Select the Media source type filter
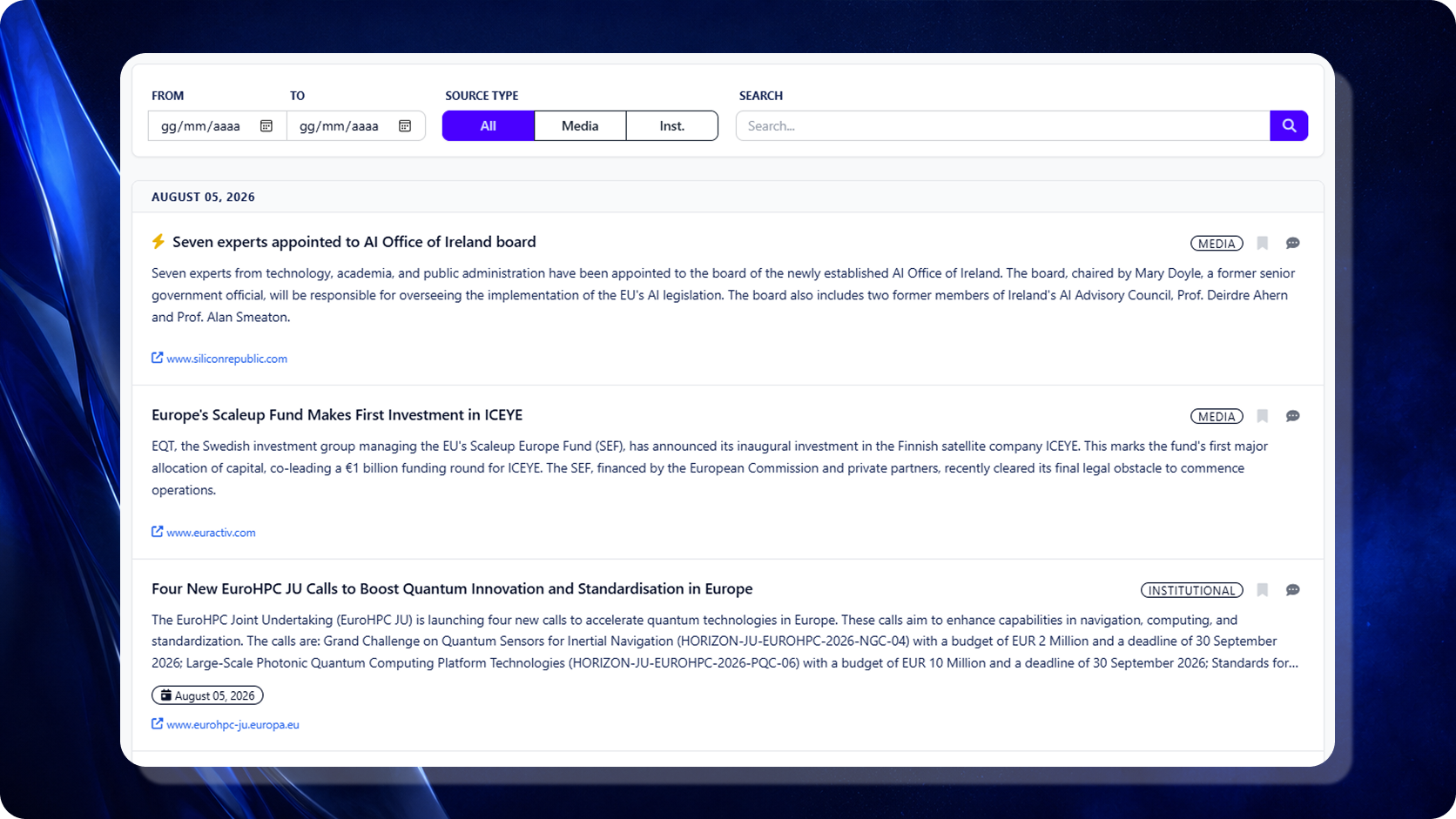 [580, 125]
